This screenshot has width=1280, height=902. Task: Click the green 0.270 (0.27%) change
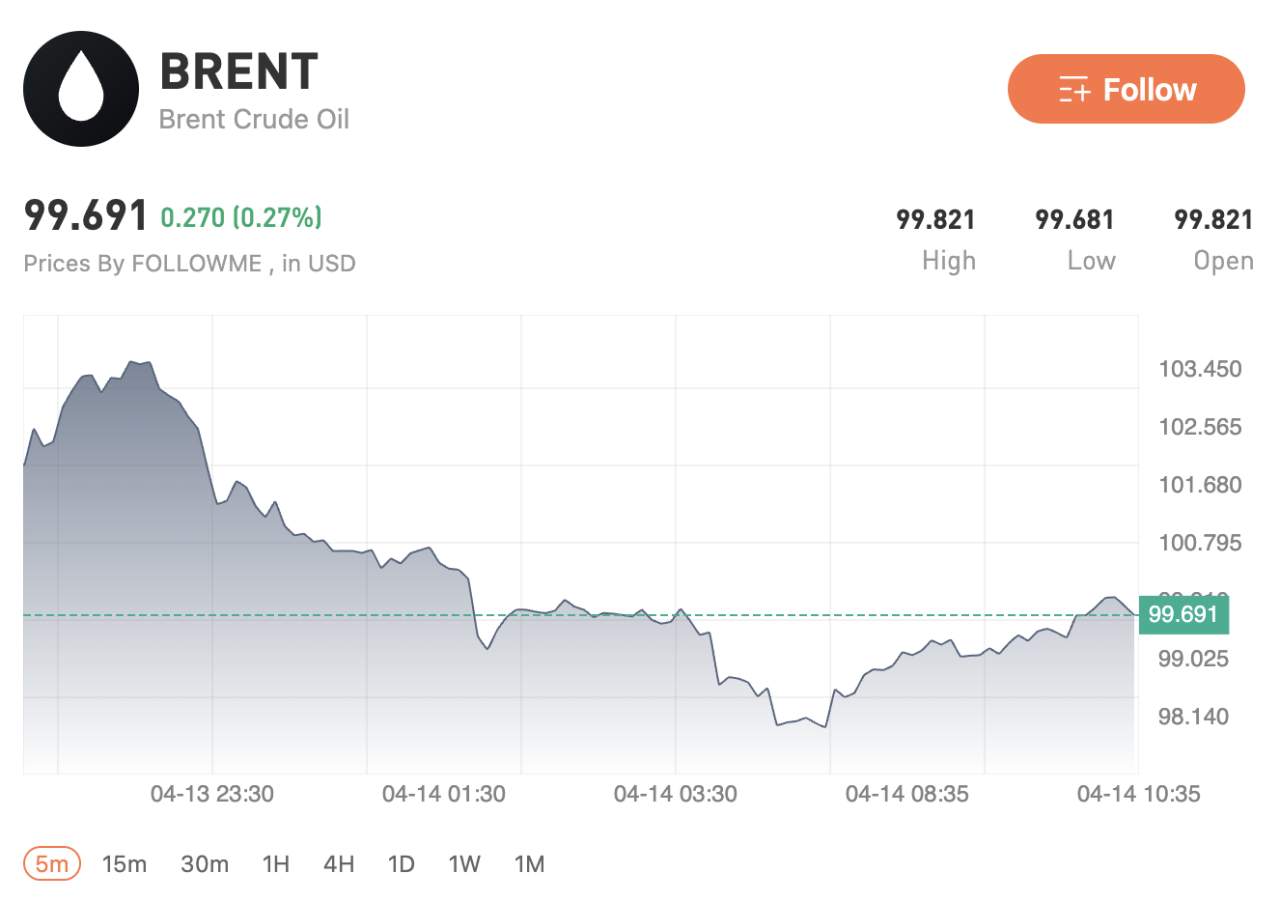[241, 217]
